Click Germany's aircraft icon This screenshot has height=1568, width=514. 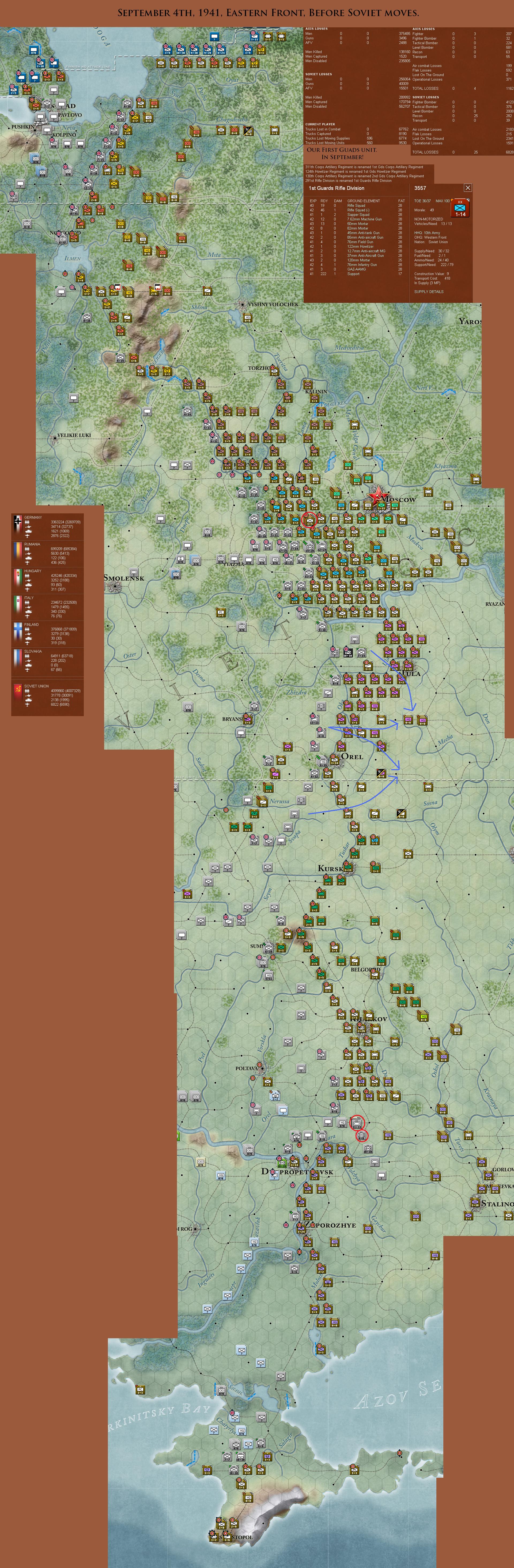[x=27, y=536]
